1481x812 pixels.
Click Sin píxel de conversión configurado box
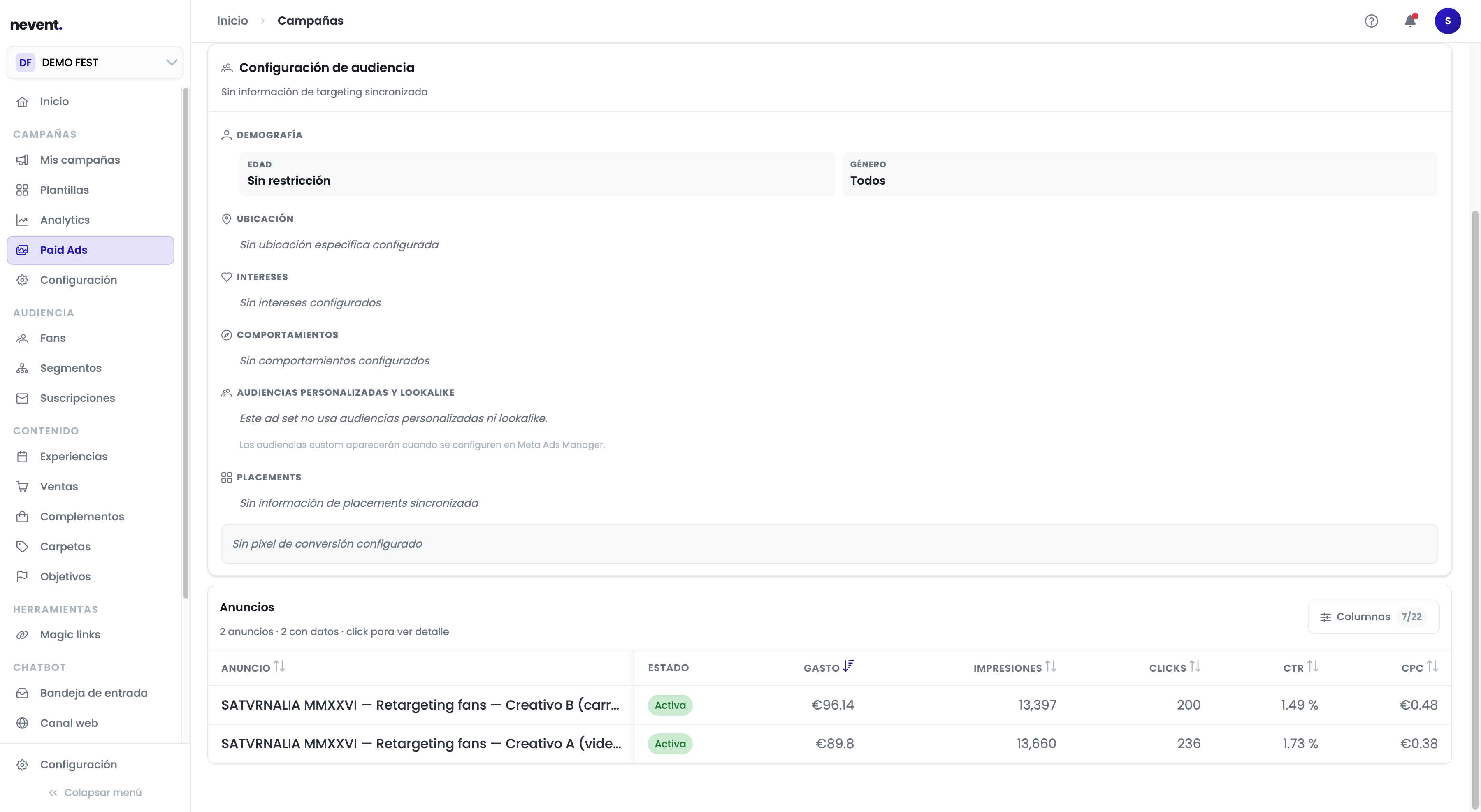click(829, 544)
